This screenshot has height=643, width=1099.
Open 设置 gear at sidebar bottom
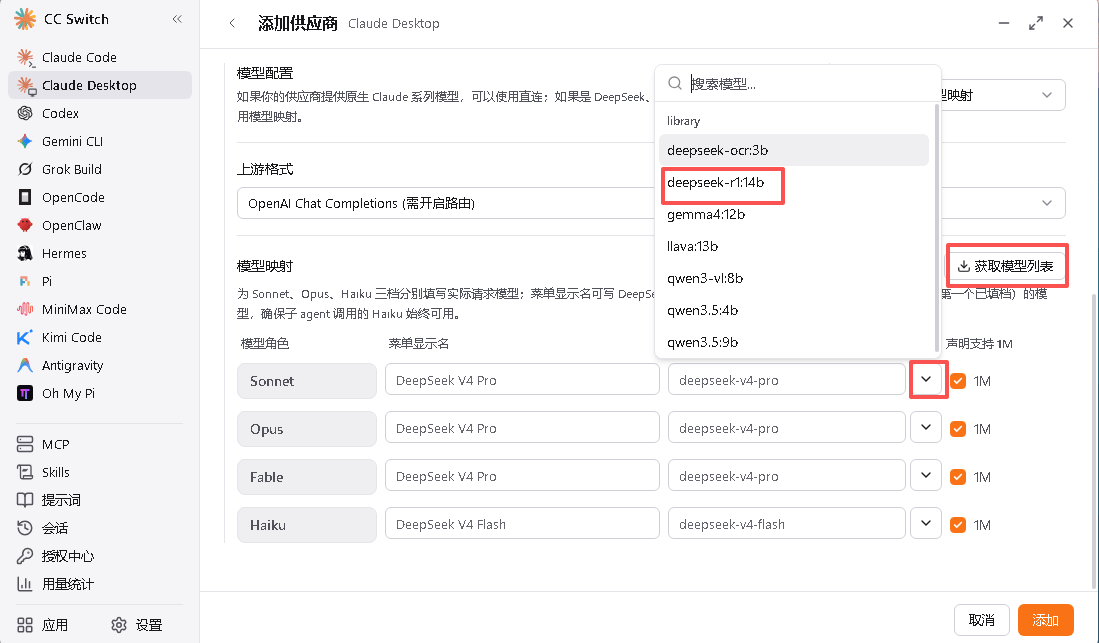[x=137, y=625]
